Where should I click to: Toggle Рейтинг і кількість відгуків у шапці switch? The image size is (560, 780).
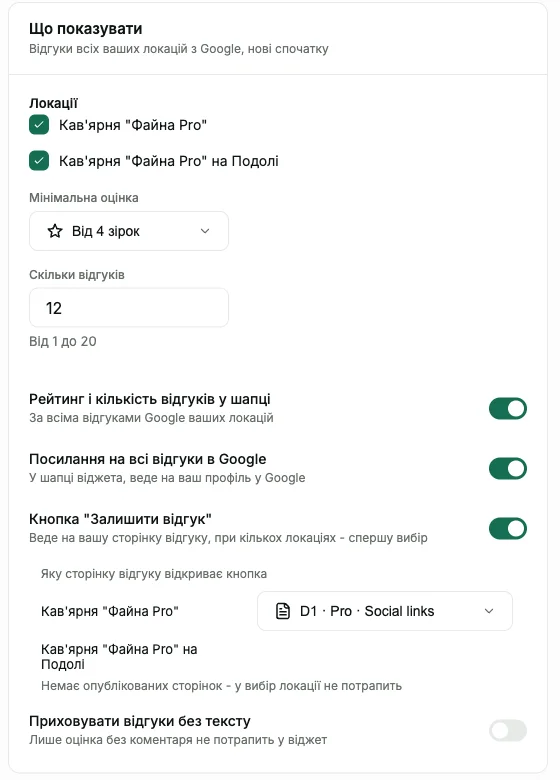point(508,408)
